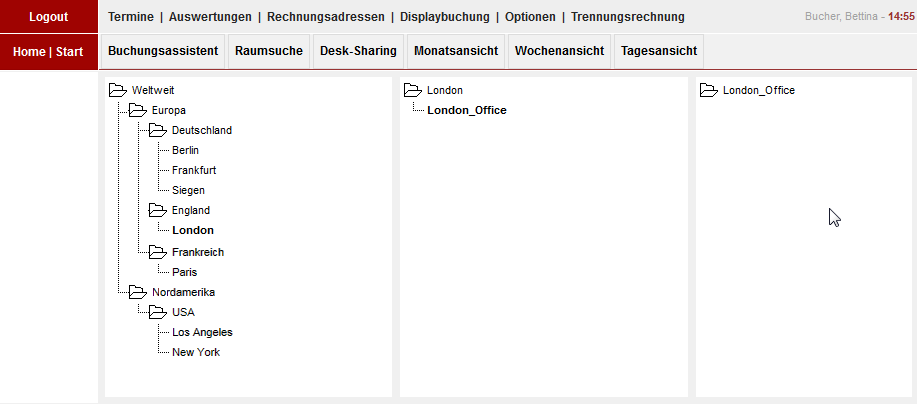
Task: Select Berlin in the location tree
Action: 185,150
